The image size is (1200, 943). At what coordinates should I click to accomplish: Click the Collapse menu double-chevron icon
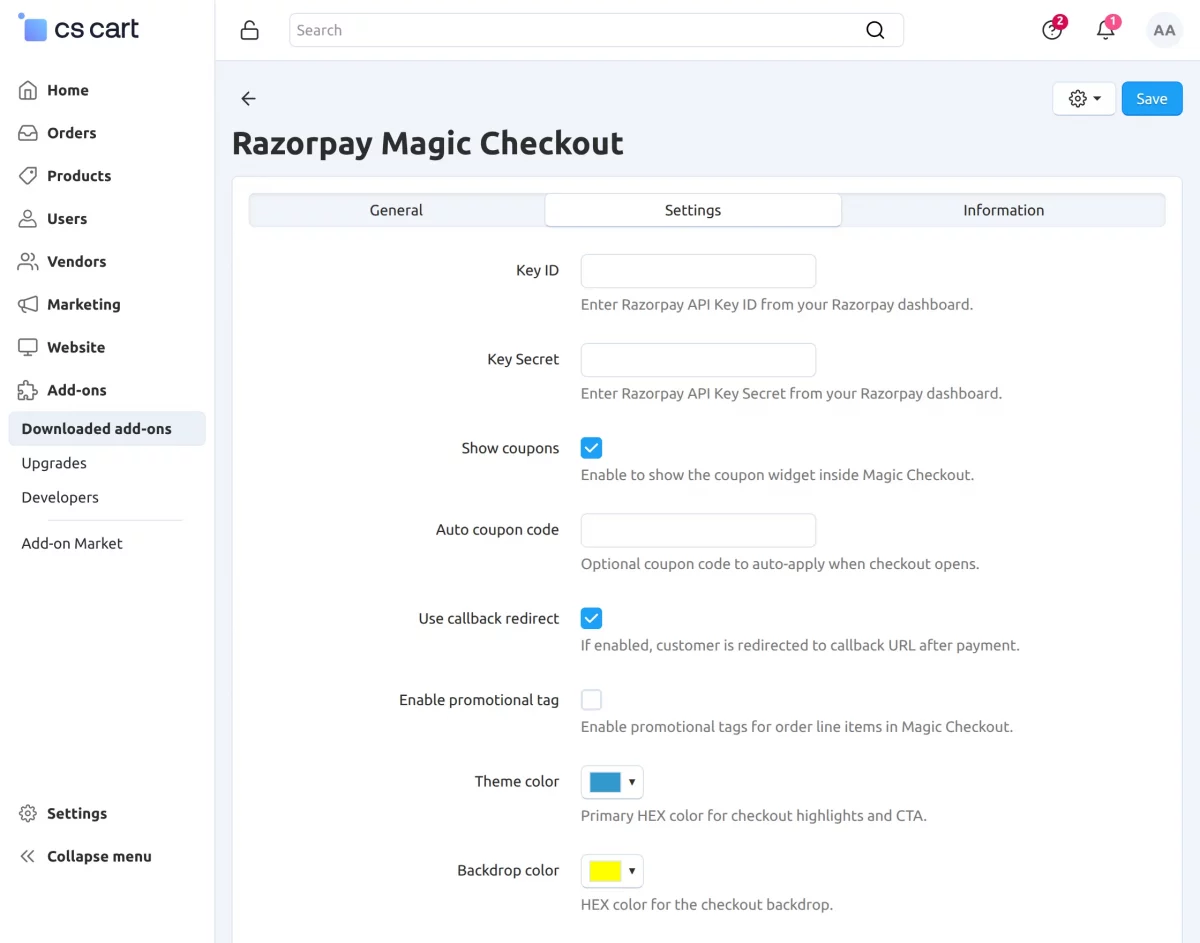coord(28,857)
